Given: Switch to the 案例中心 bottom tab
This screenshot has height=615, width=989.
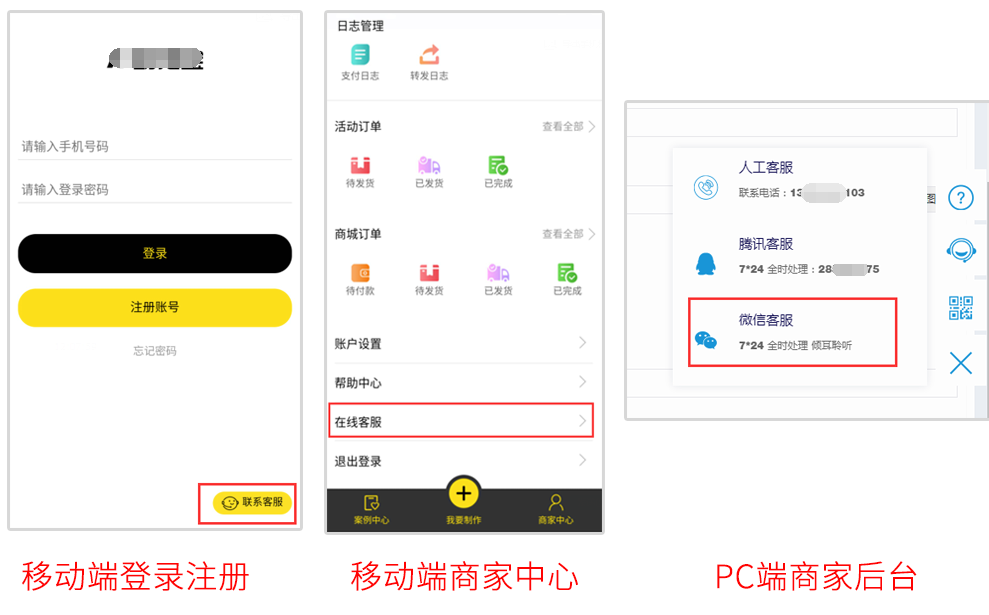Looking at the screenshot, I should tap(372, 510).
